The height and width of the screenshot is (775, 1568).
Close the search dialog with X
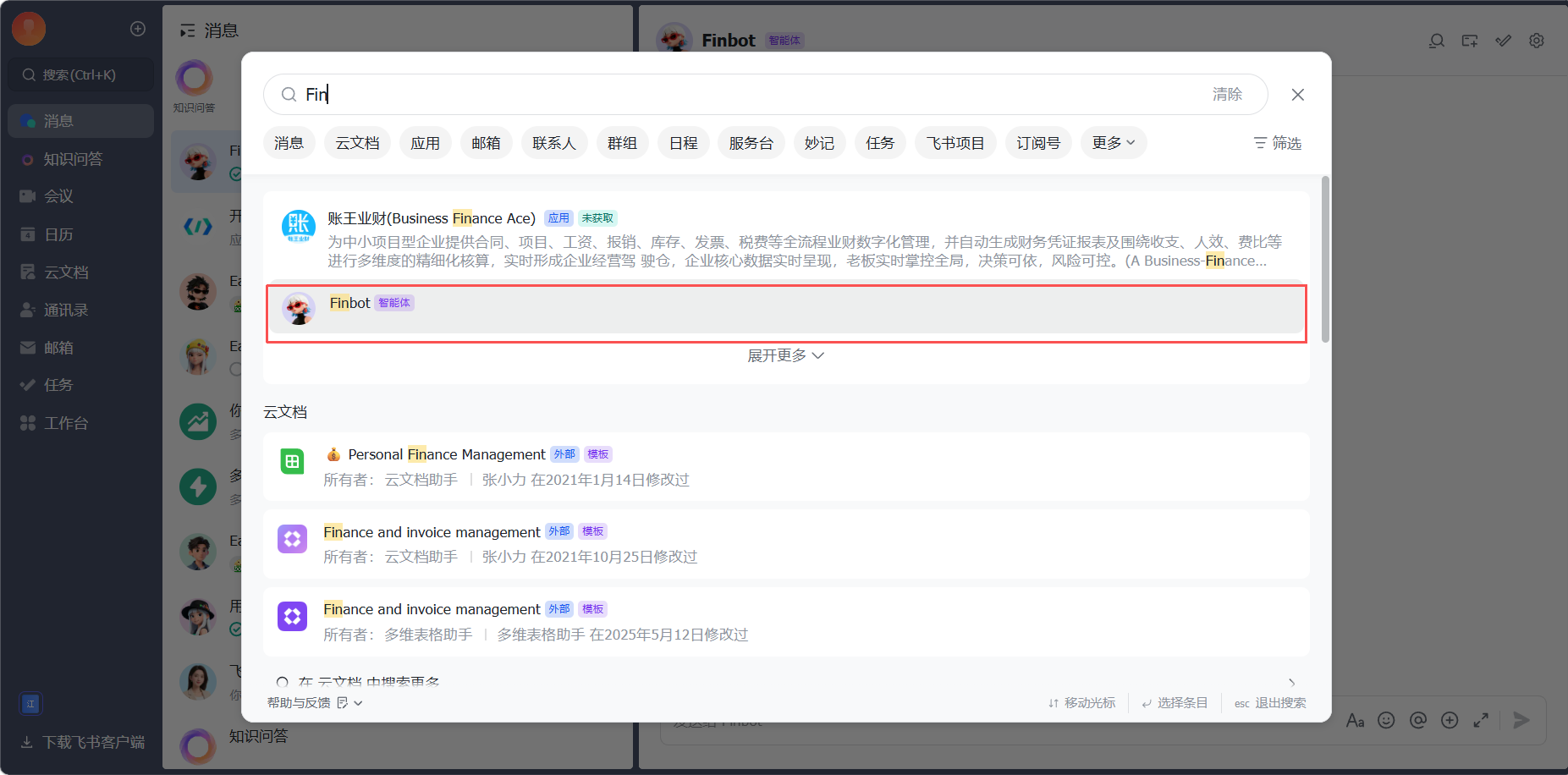click(1297, 95)
